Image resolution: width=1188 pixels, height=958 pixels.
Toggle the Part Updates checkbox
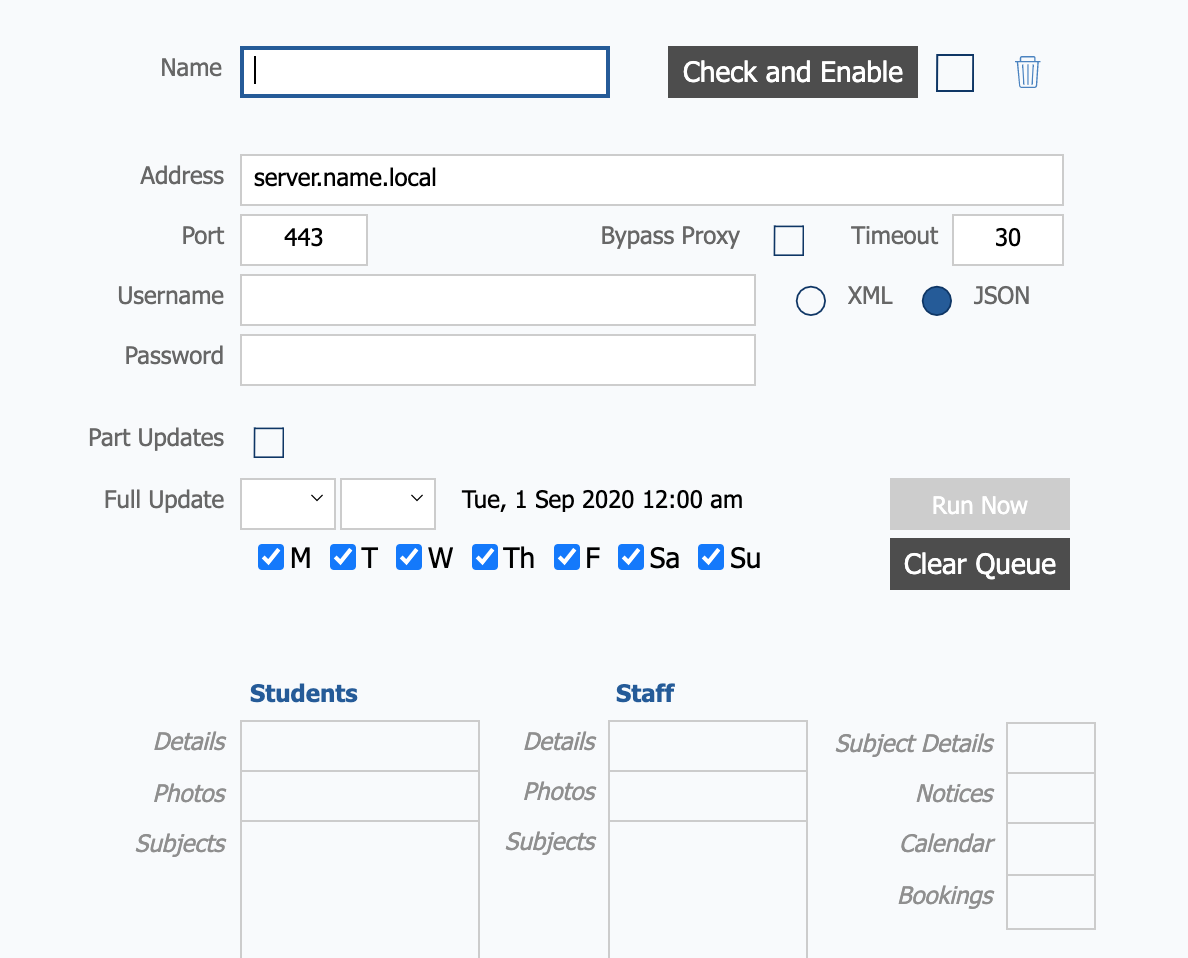[268, 442]
